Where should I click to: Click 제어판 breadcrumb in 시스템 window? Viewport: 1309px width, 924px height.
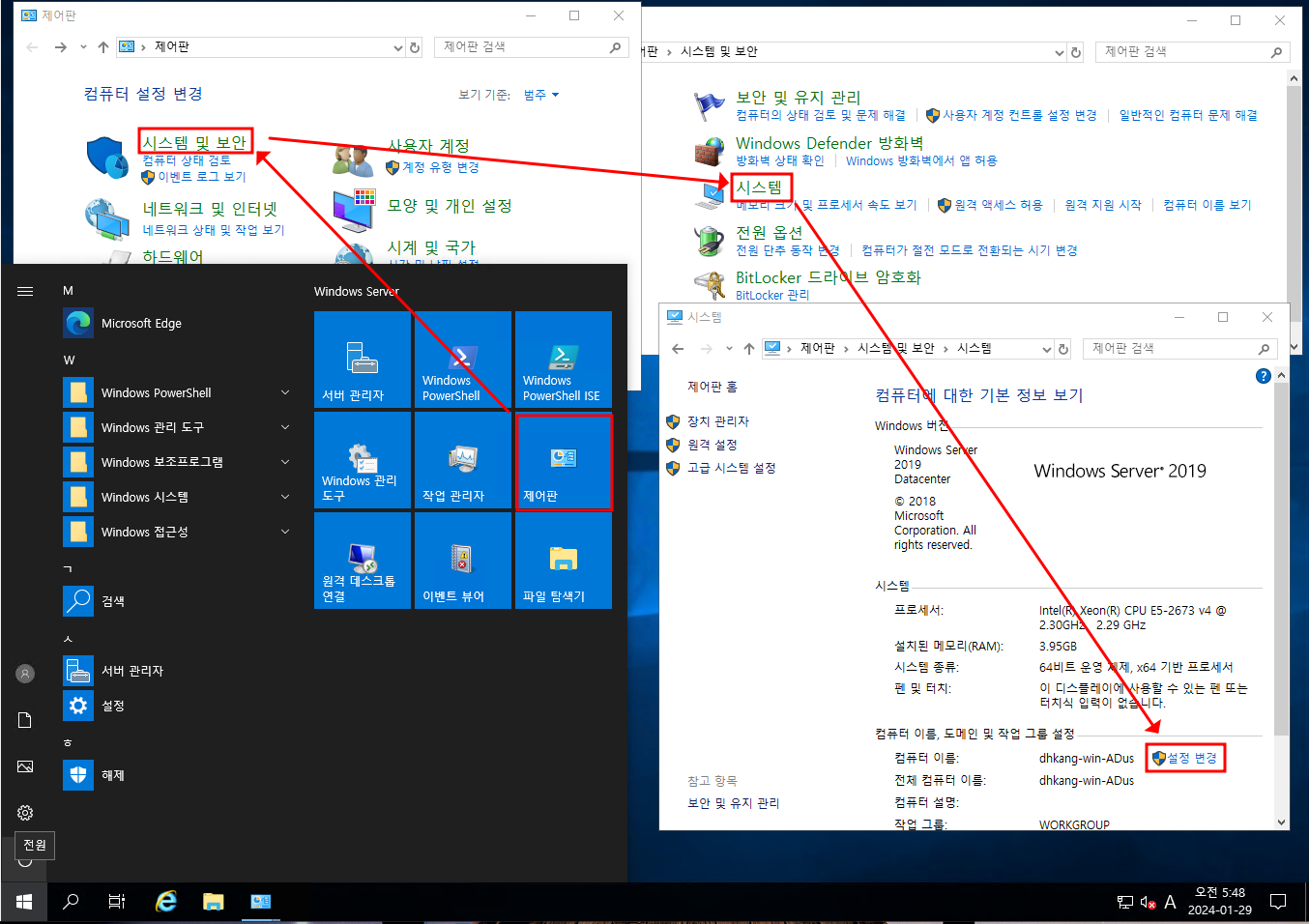(x=818, y=348)
